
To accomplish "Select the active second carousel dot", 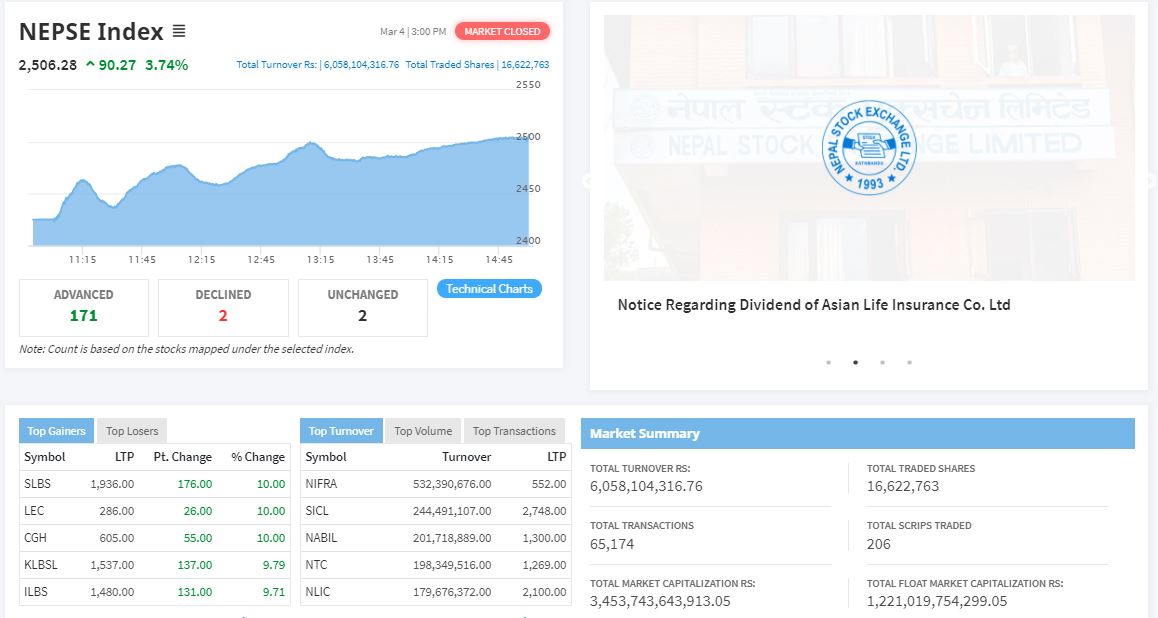I will [855, 363].
